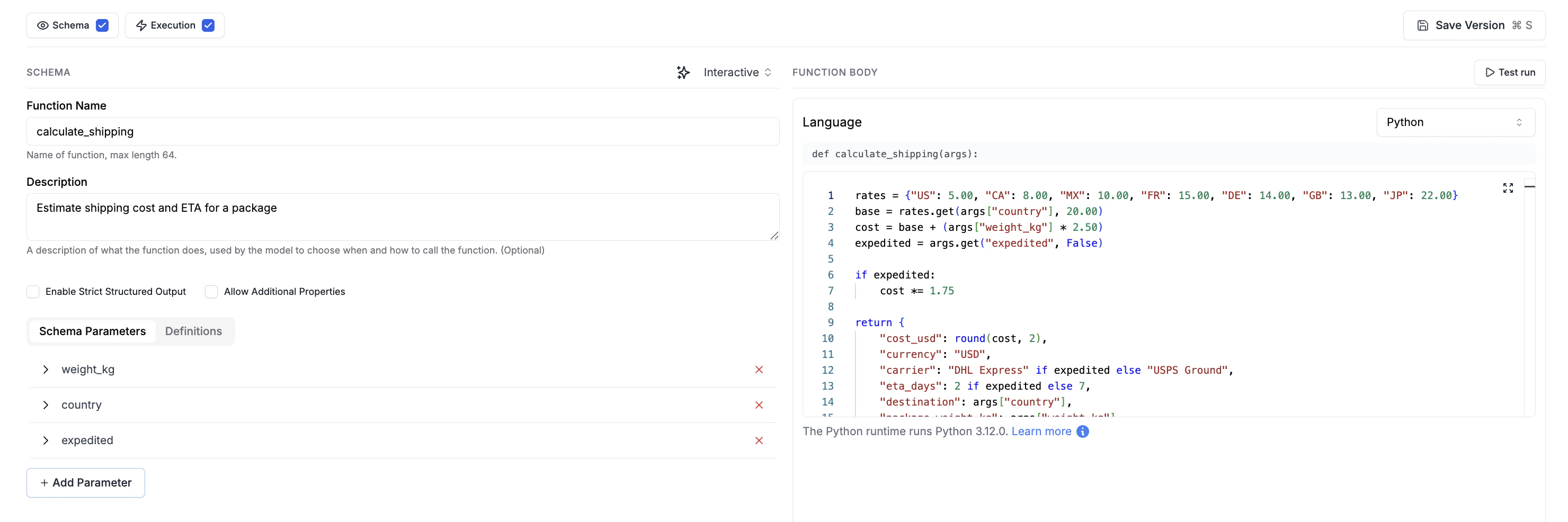Remove the country parameter using red X

click(x=759, y=404)
